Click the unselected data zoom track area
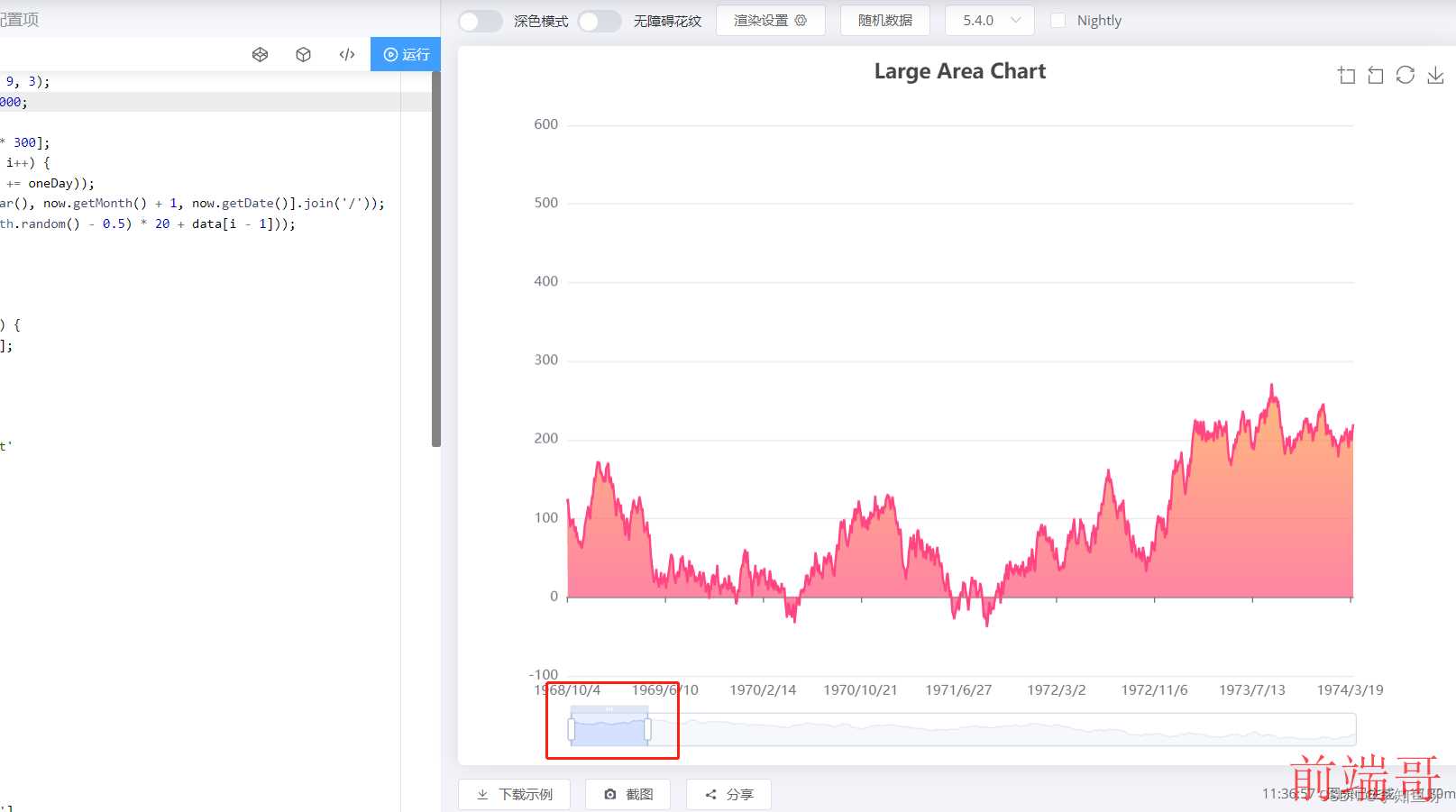The width and height of the screenshot is (1456, 812). tap(1003, 729)
